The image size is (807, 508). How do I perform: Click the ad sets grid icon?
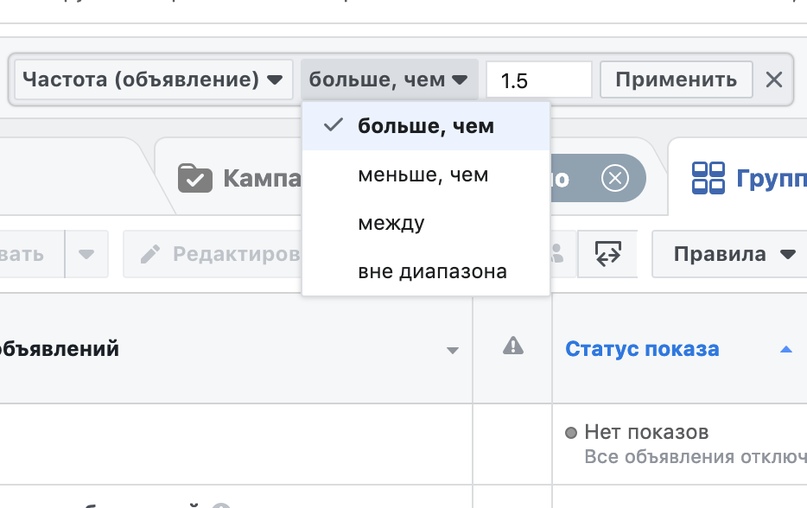708,179
